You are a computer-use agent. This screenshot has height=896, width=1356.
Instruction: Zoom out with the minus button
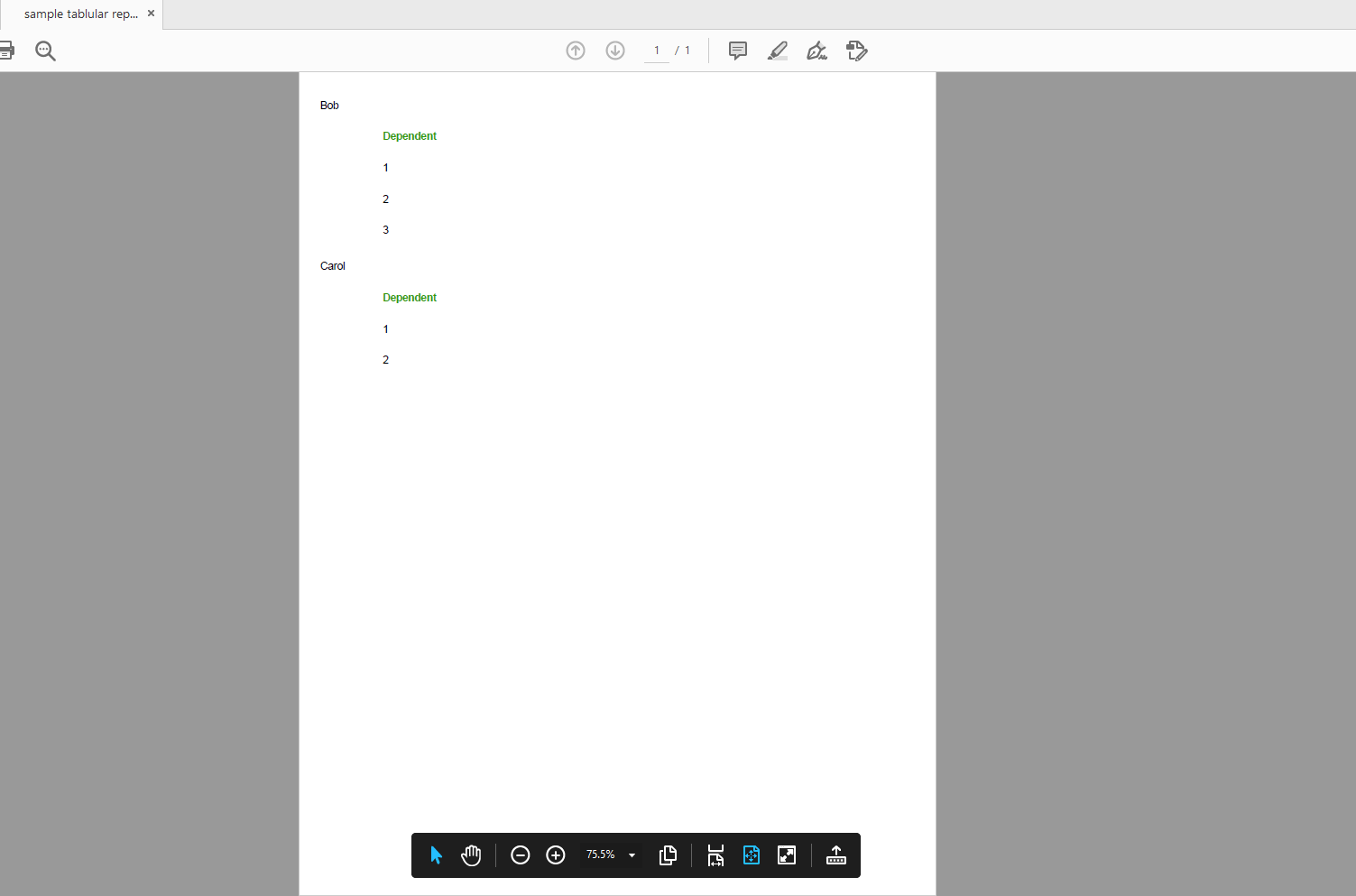tap(521, 855)
